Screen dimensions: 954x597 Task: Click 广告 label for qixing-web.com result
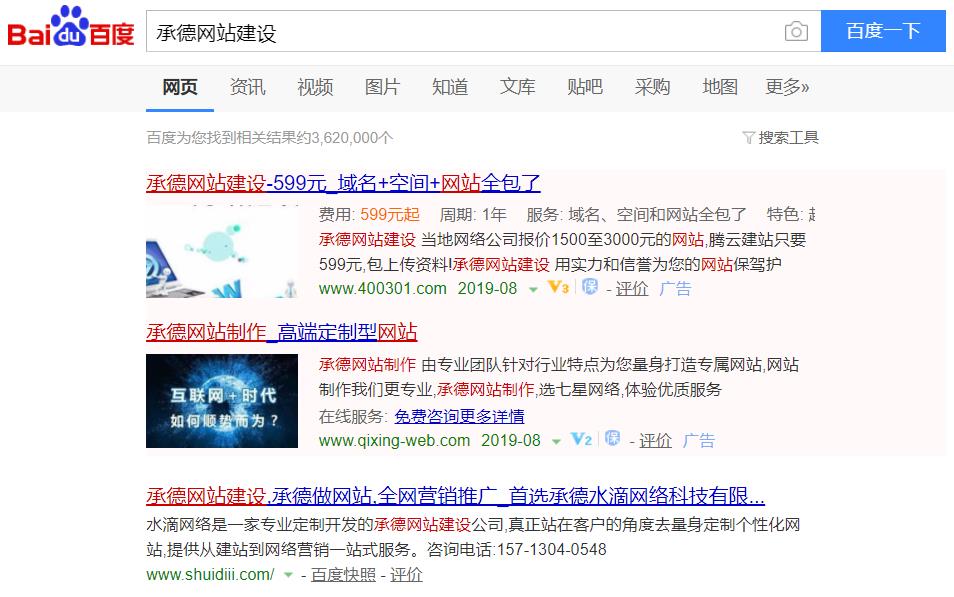698,441
